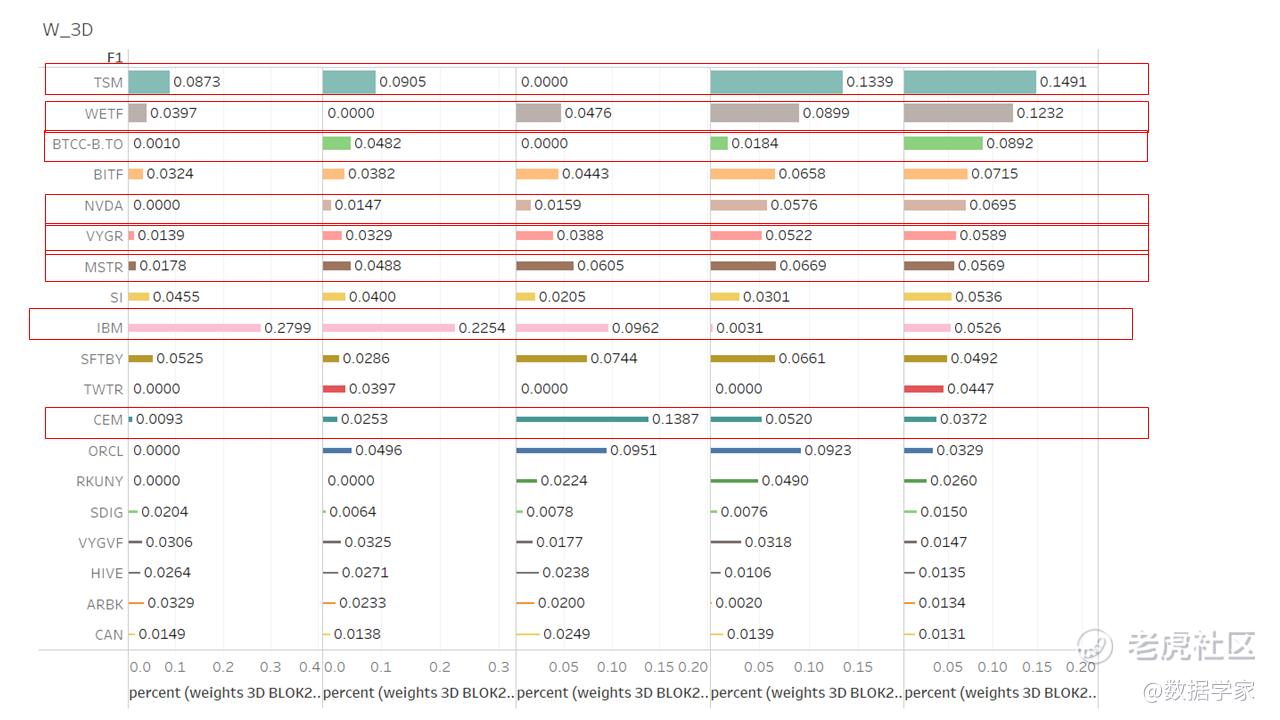This screenshot has width=1280, height=720.
Task: Select the CEM row label
Action: click(108, 420)
